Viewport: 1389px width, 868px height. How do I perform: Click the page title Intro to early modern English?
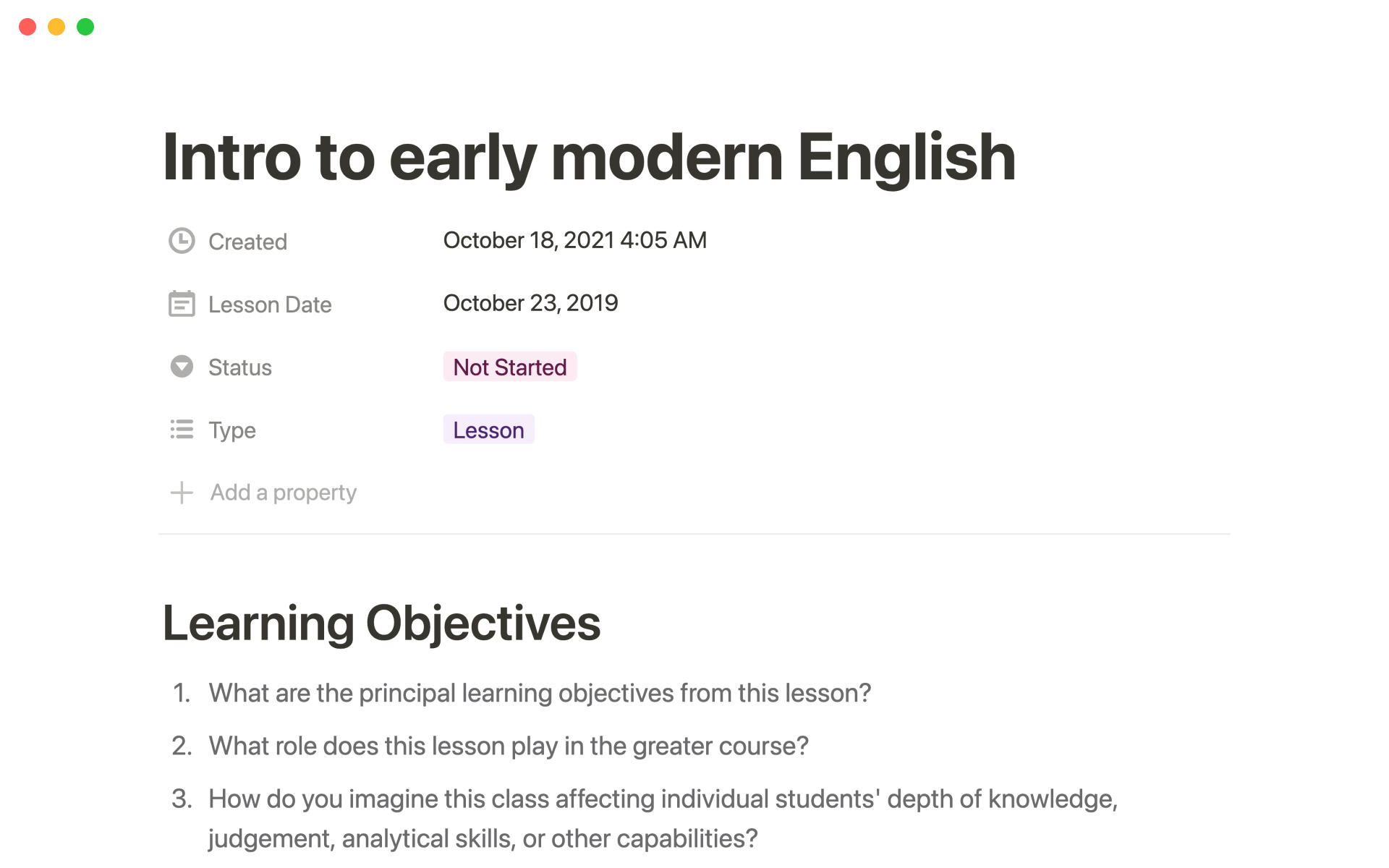click(589, 157)
